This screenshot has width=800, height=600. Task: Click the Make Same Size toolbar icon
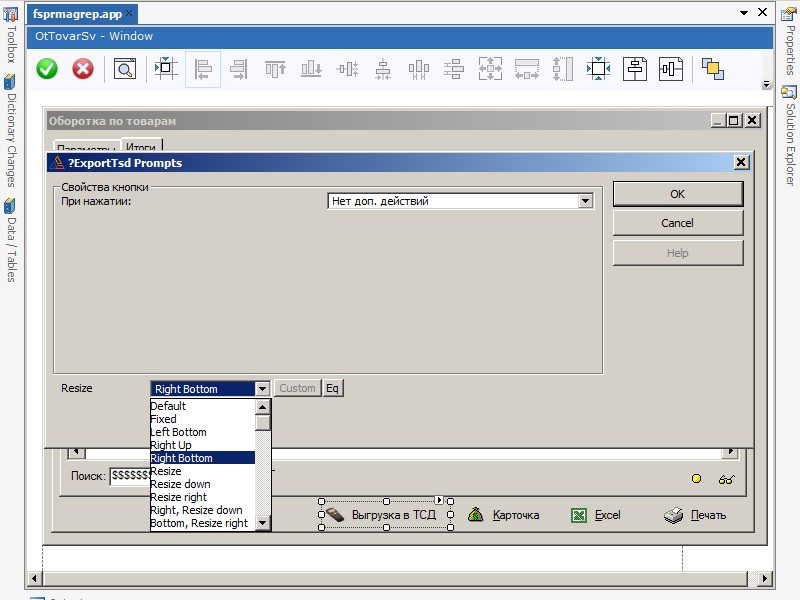tap(490, 69)
